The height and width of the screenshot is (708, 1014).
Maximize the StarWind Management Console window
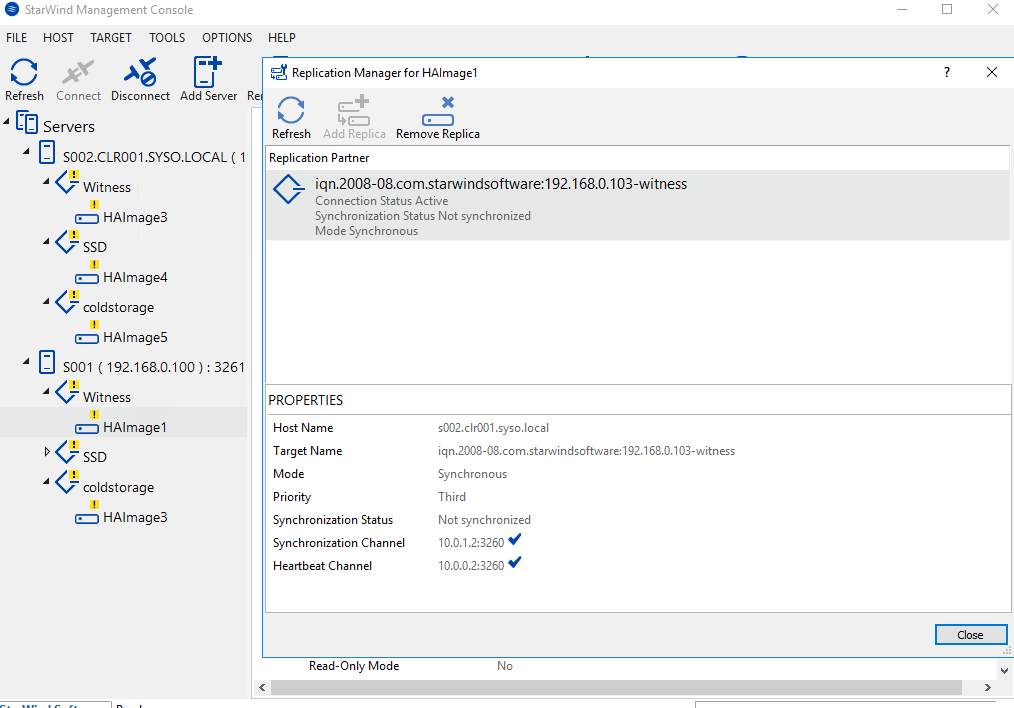tap(947, 10)
